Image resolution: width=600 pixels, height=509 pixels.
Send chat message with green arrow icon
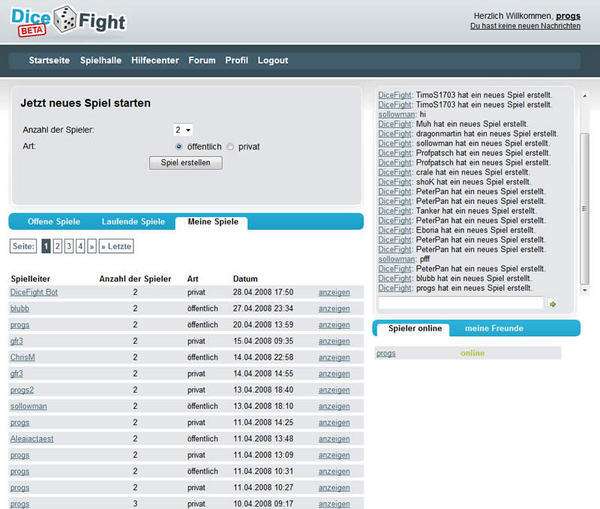(x=553, y=304)
